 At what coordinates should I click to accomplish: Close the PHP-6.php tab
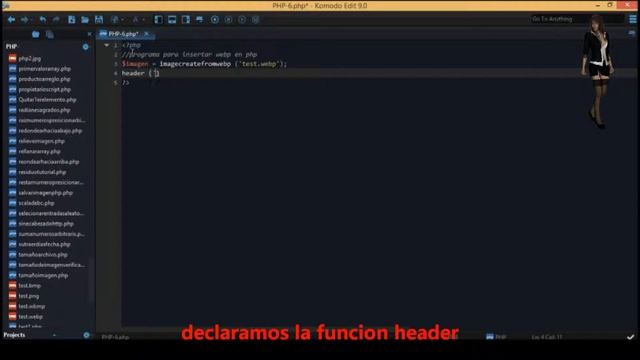pyautogui.click(x=147, y=33)
